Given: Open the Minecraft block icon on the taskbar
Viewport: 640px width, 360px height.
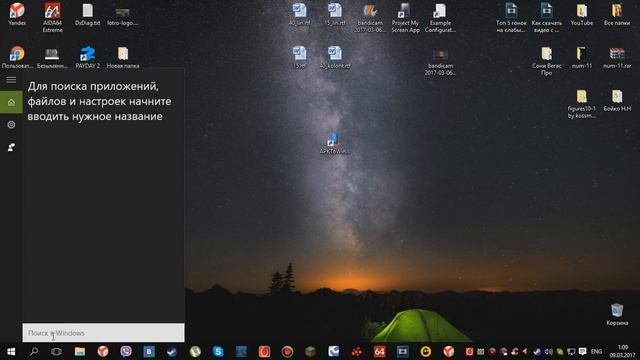Looking at the screenshot, I should click(x=310, y=351).
